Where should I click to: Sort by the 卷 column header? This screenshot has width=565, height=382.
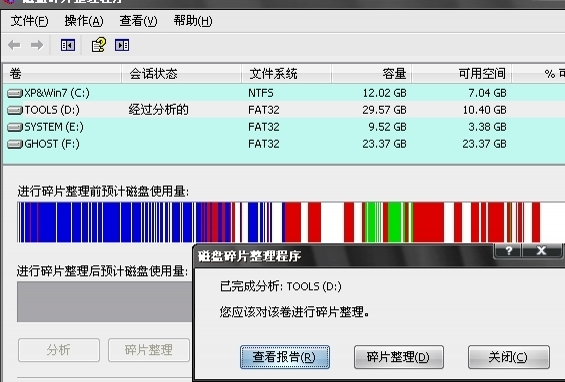(62, 74)
